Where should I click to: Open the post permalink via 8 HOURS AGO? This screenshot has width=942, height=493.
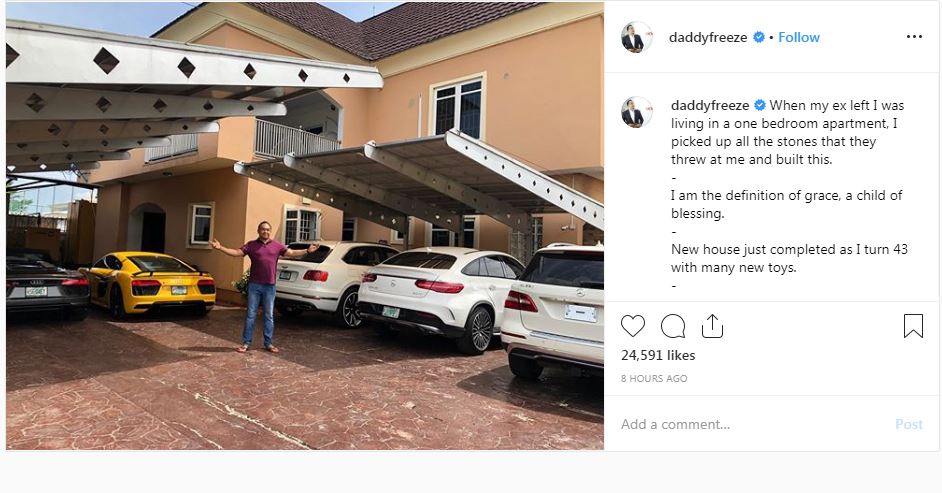[x=654, y=378]
